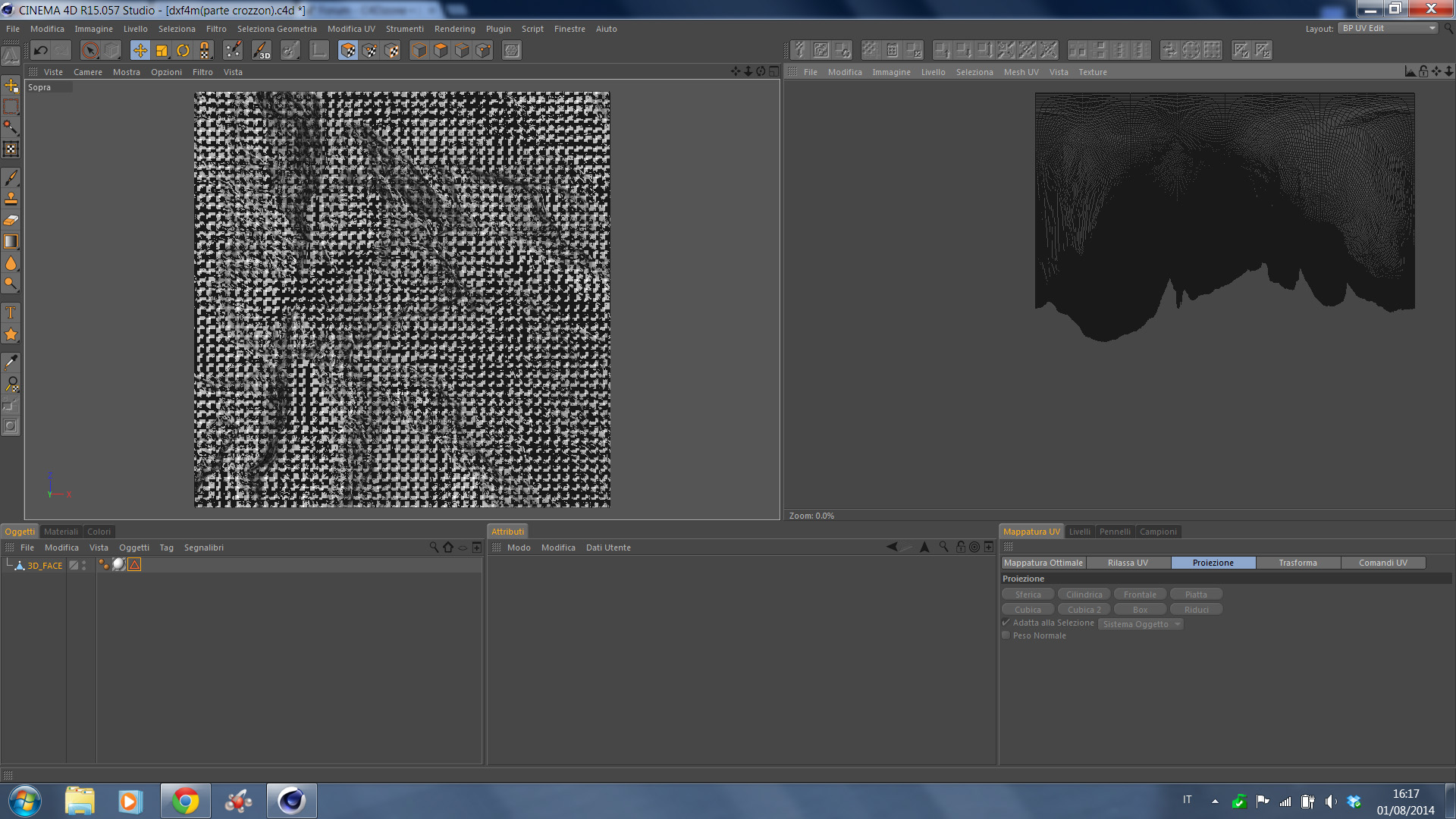The image size is (1456, 819).
Task: Click the Undo arrow icon
Action: coord(41,51)
